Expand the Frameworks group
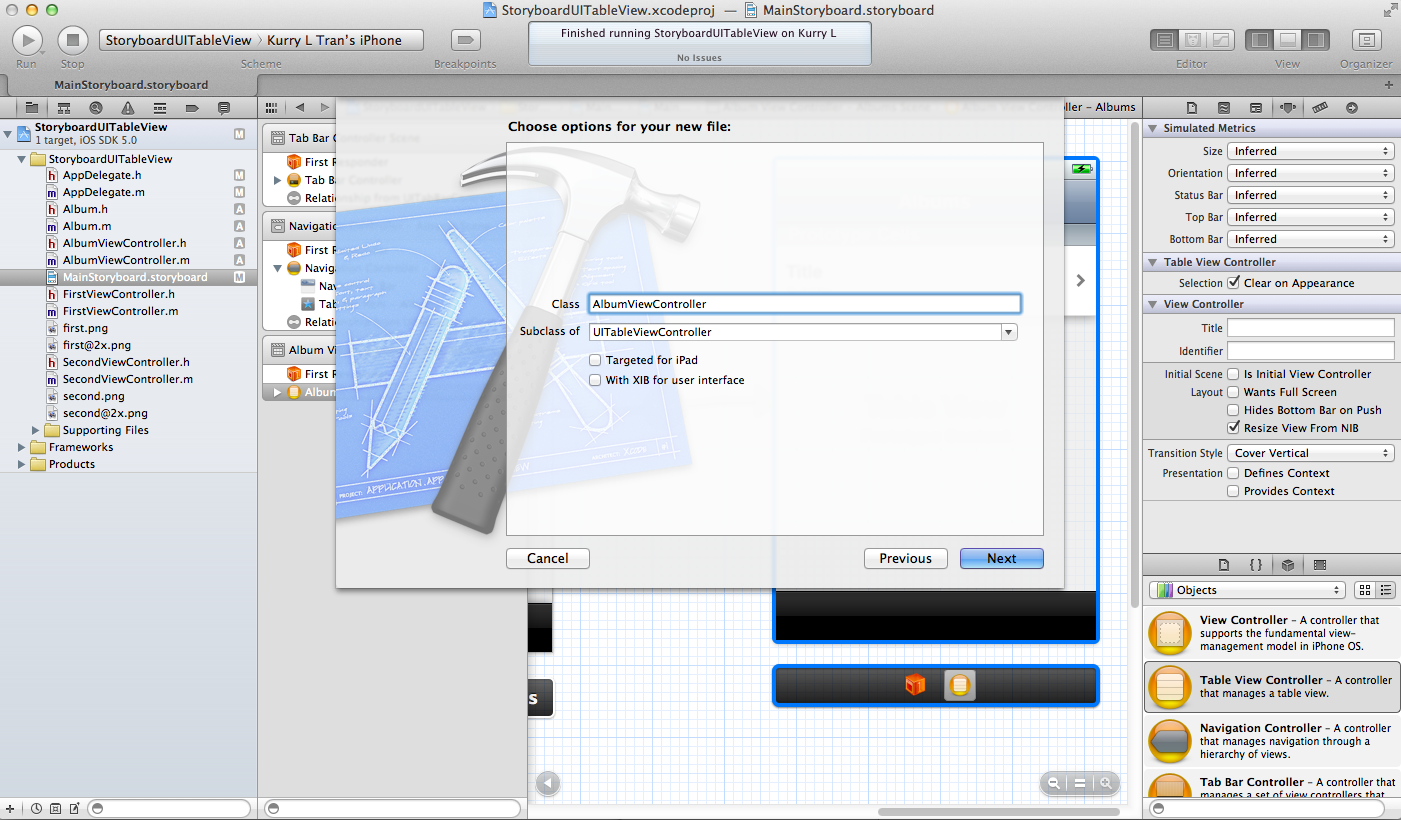 22,447
